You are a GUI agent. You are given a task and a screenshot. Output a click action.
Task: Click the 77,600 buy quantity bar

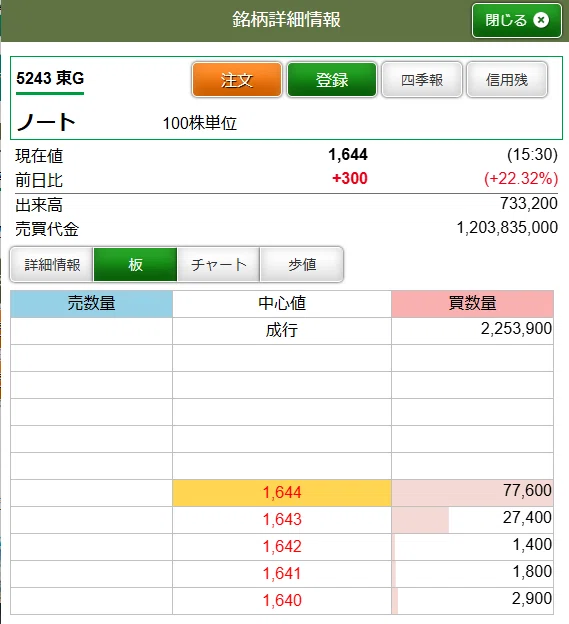pos(472,493)
